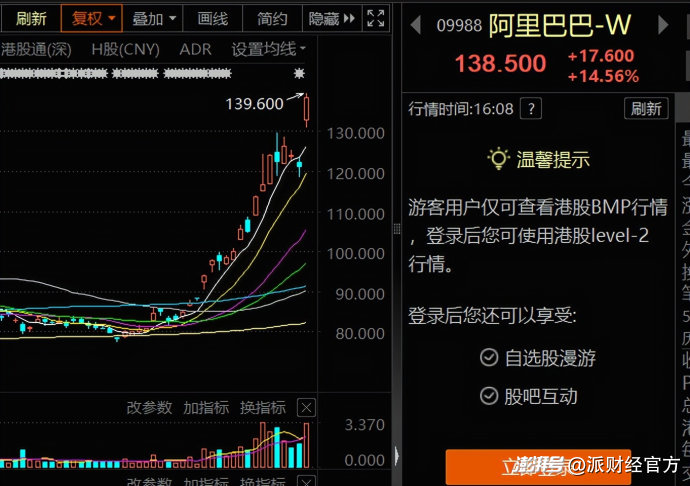Viewport: 690px width, 486px height.
Task: Select the H股(CNY) tab
Action: click(125, 48)
